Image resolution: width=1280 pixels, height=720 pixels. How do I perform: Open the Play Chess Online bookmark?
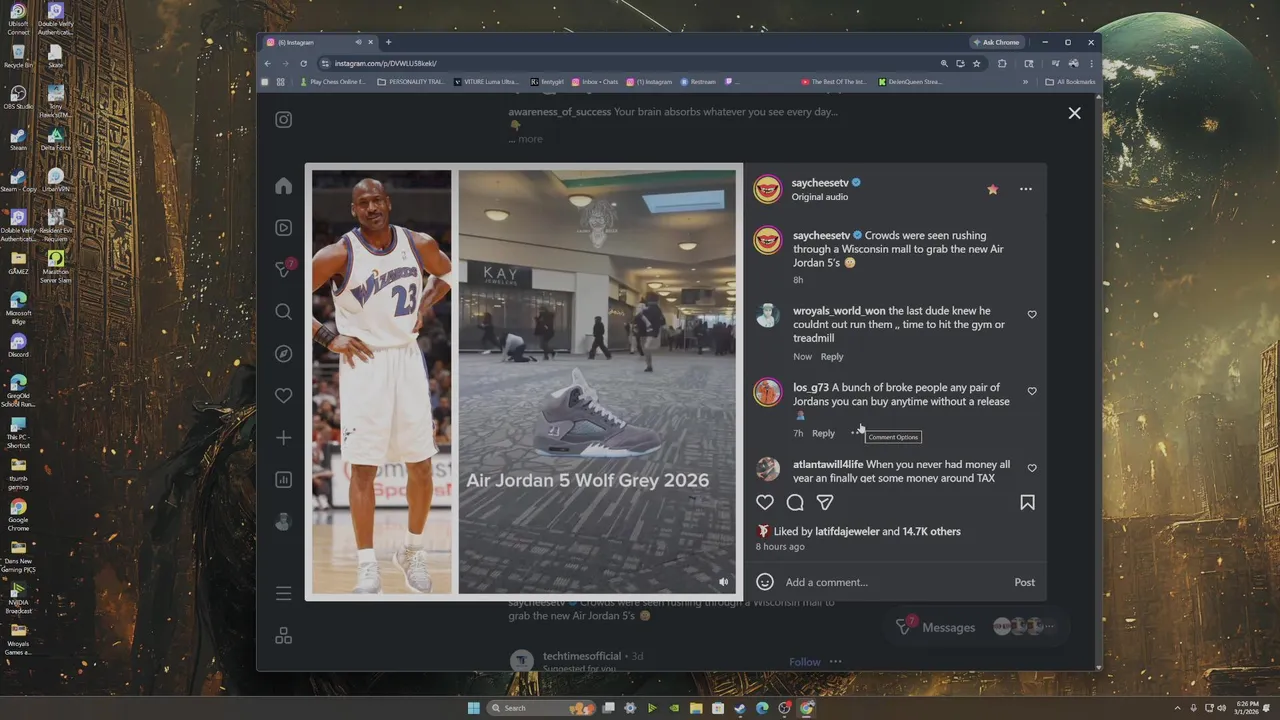(x=333, y=82)
